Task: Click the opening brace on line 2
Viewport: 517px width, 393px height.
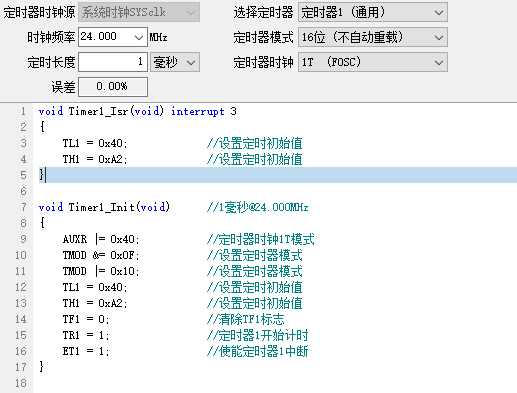Action: coord(42,127)
